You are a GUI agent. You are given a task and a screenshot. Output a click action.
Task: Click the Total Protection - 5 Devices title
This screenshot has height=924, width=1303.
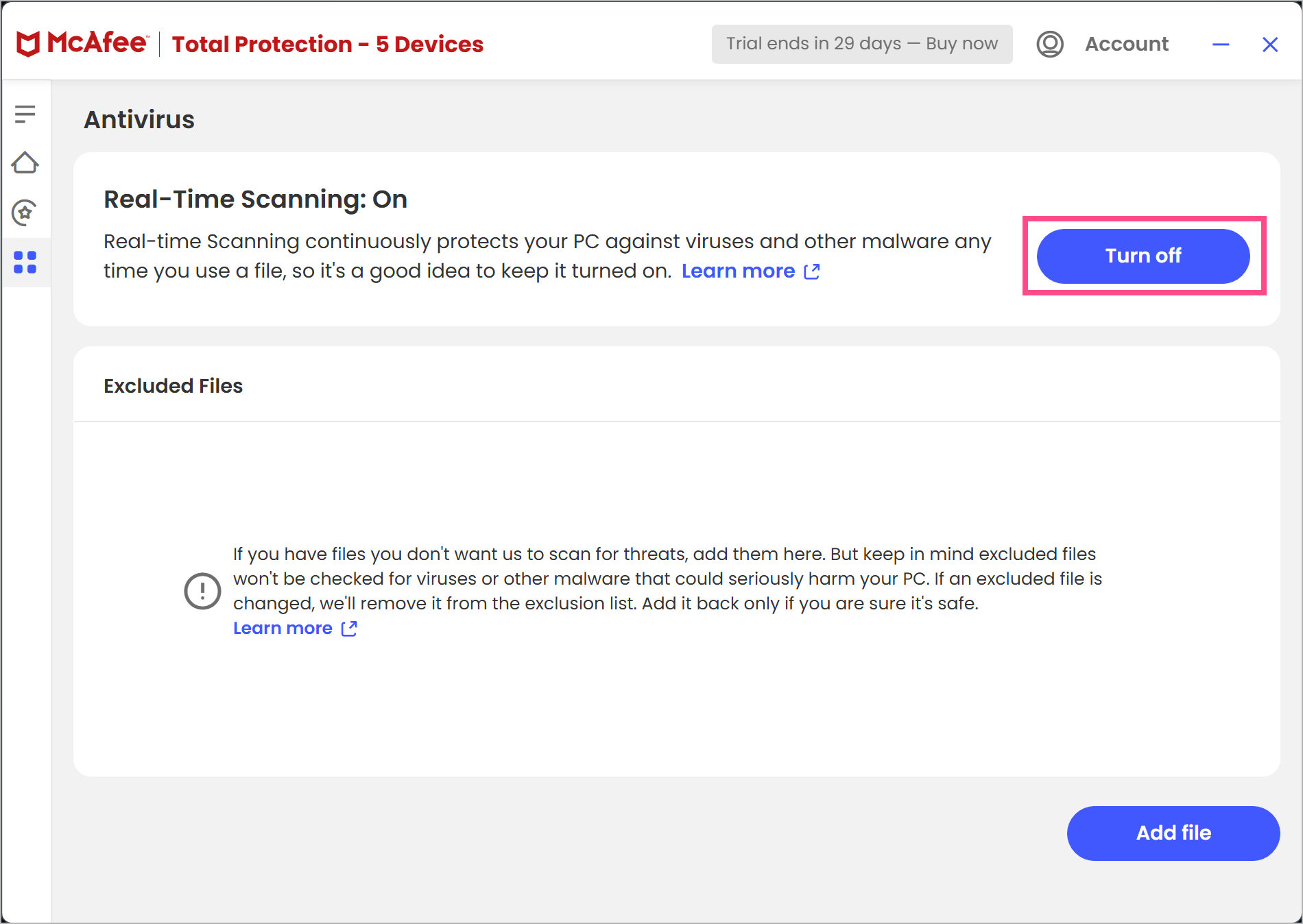tap(328, 44)
